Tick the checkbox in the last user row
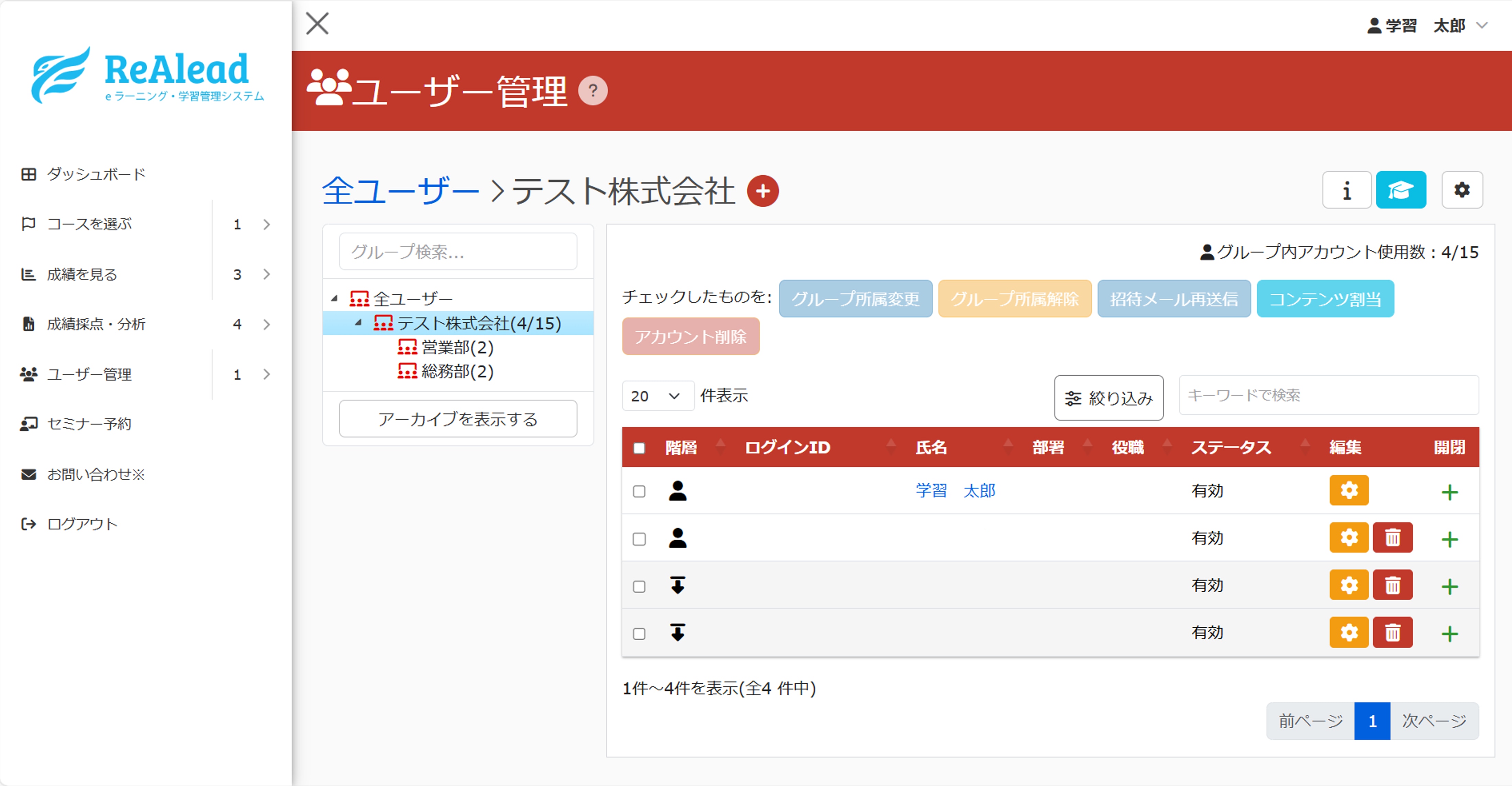This screenshot has height=786, width=1512. click(x=639, y=634)
